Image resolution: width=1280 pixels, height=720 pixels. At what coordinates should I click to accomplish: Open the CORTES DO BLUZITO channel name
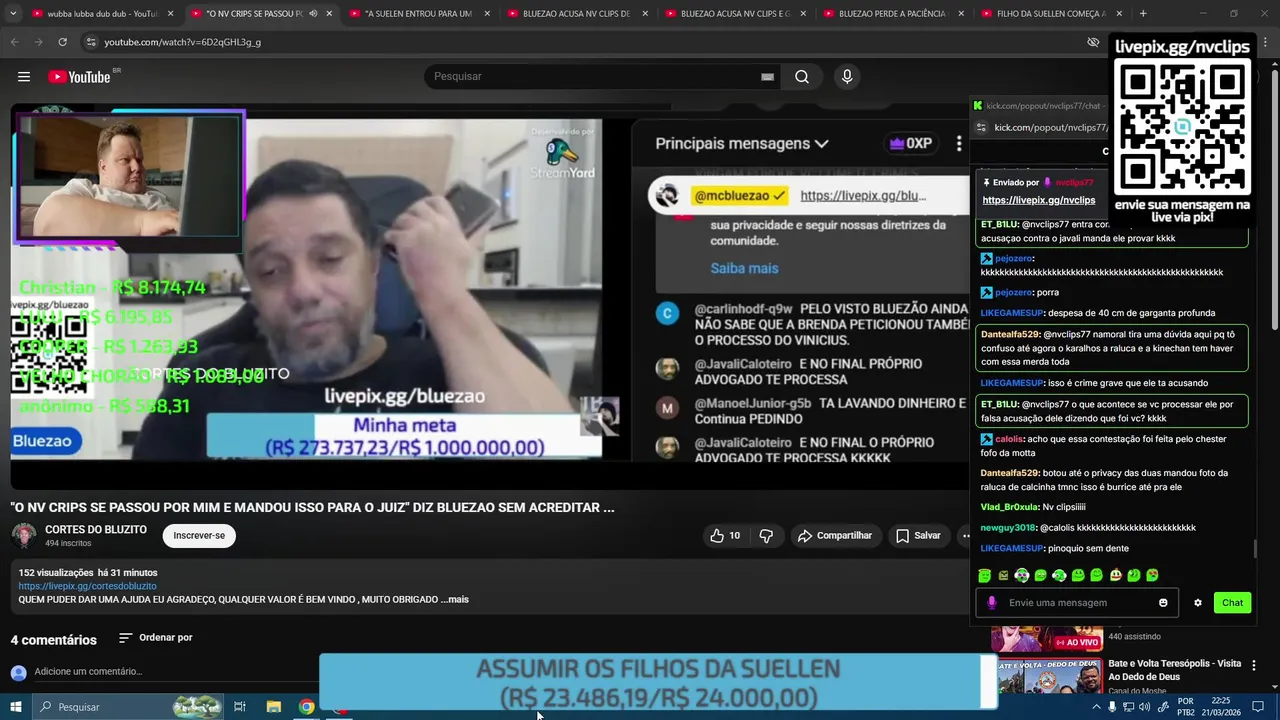pyautogui.click(x=96, y=530)
